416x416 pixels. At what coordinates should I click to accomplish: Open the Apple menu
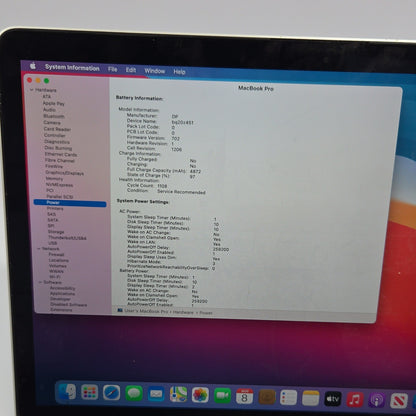point(33,66)
